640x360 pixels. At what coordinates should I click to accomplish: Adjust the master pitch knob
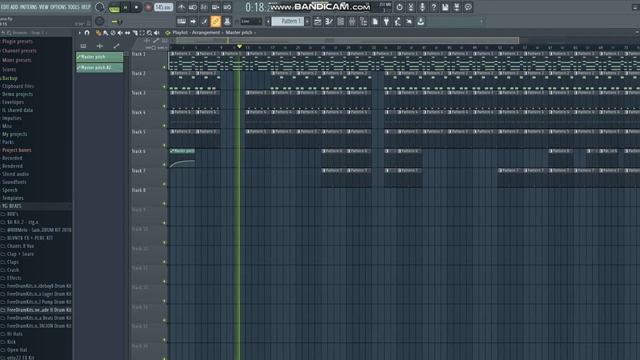tap(99, 21)
